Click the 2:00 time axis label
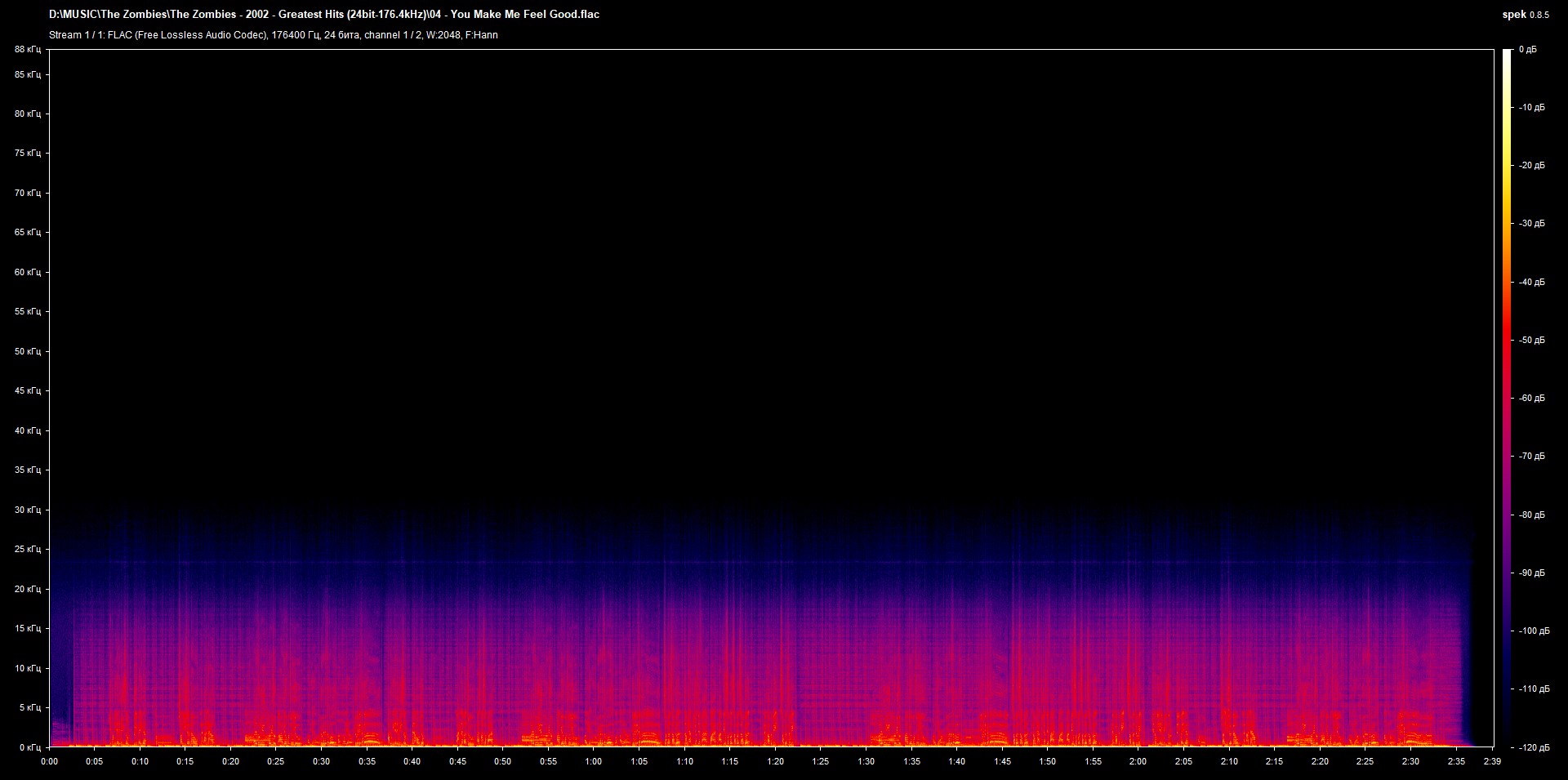1568x780 pixels. tap(1138, 761)
